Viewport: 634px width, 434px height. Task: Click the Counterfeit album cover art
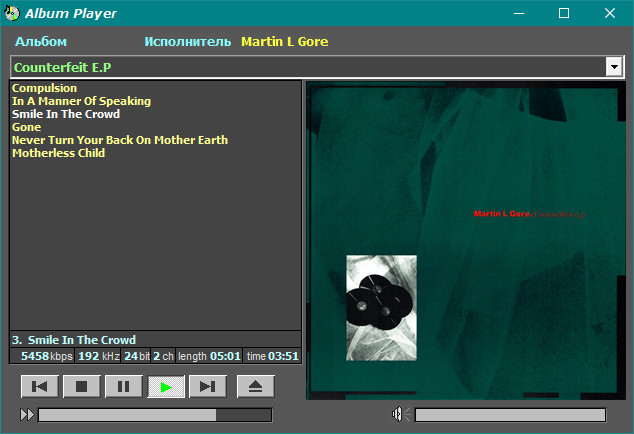(x=466, y=241)
